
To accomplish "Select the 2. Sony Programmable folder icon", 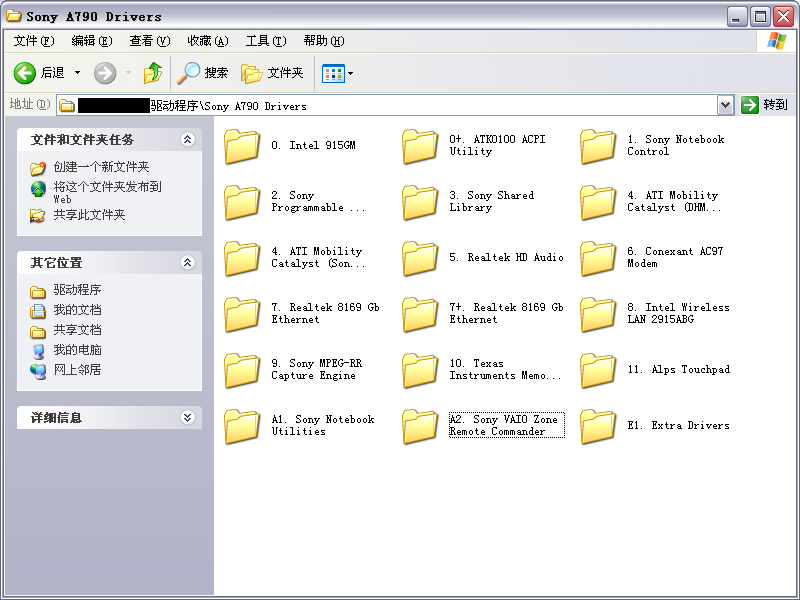I will (242, 202).
